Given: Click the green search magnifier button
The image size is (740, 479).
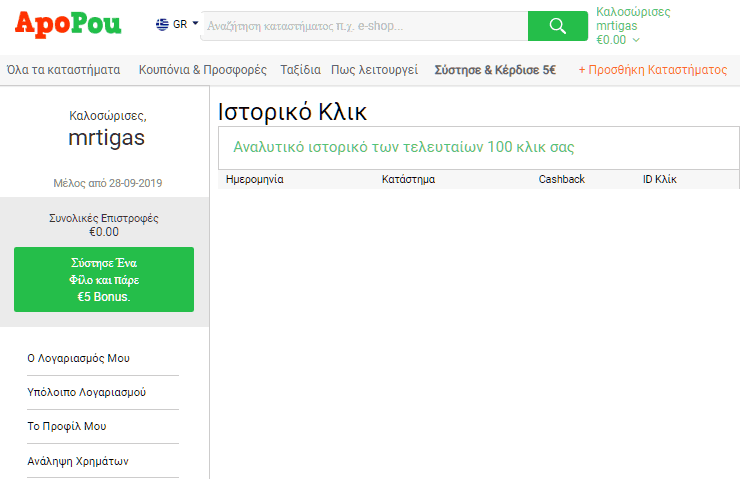Looking at the screenshot, I should coord(558,26).
